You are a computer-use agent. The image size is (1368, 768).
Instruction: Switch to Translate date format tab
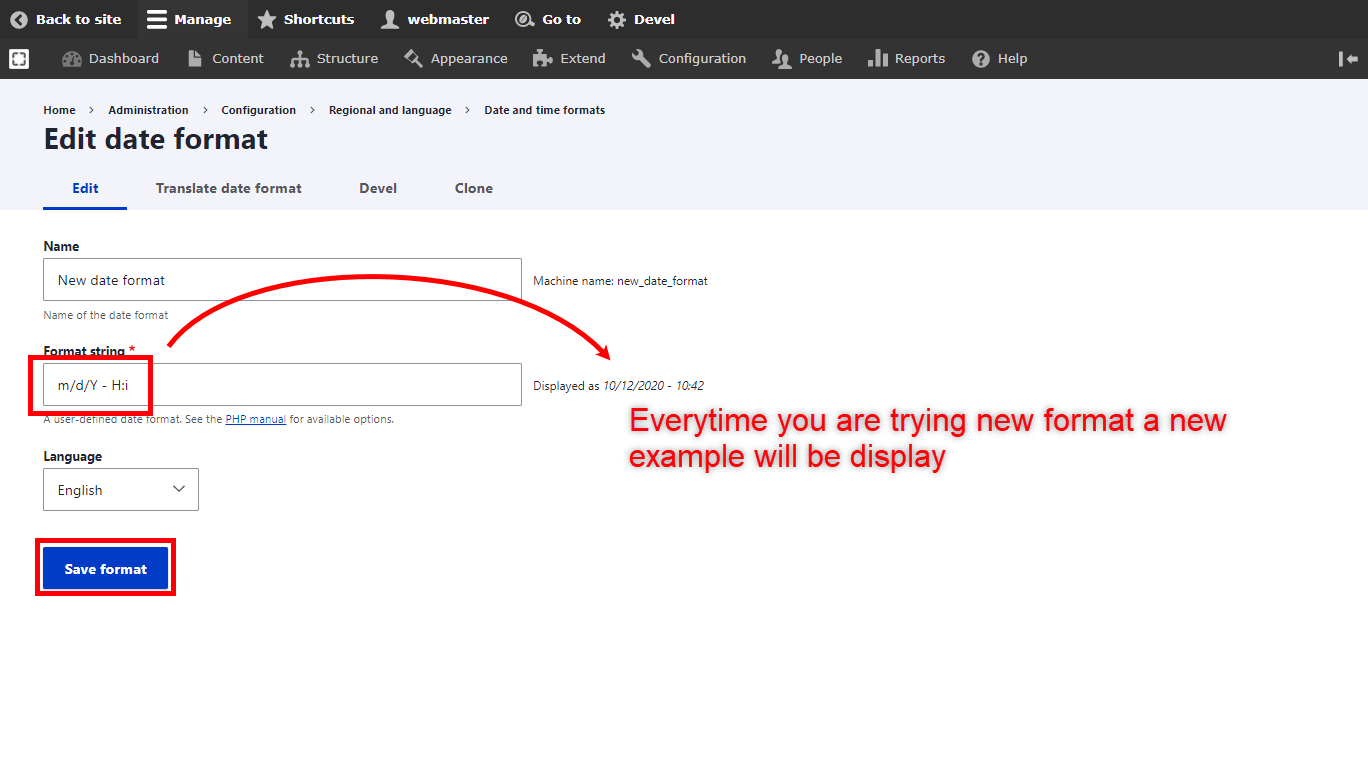pyautogui.click(x=228, y=188)
